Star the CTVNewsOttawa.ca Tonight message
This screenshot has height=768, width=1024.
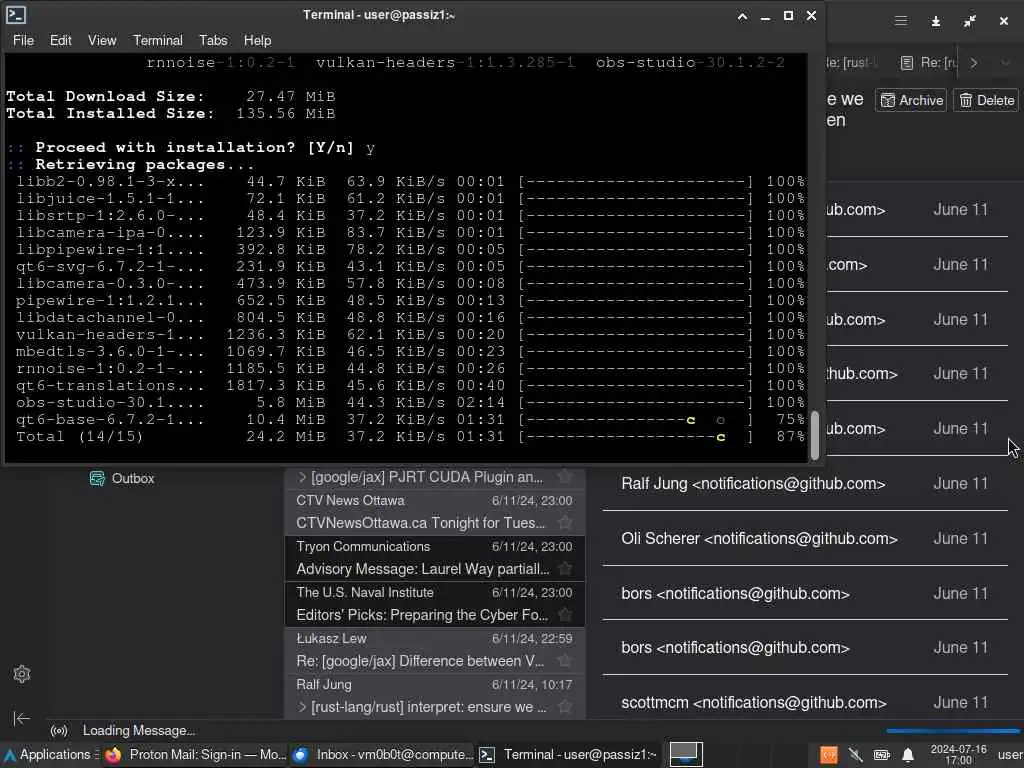click(x=565, y=523)
